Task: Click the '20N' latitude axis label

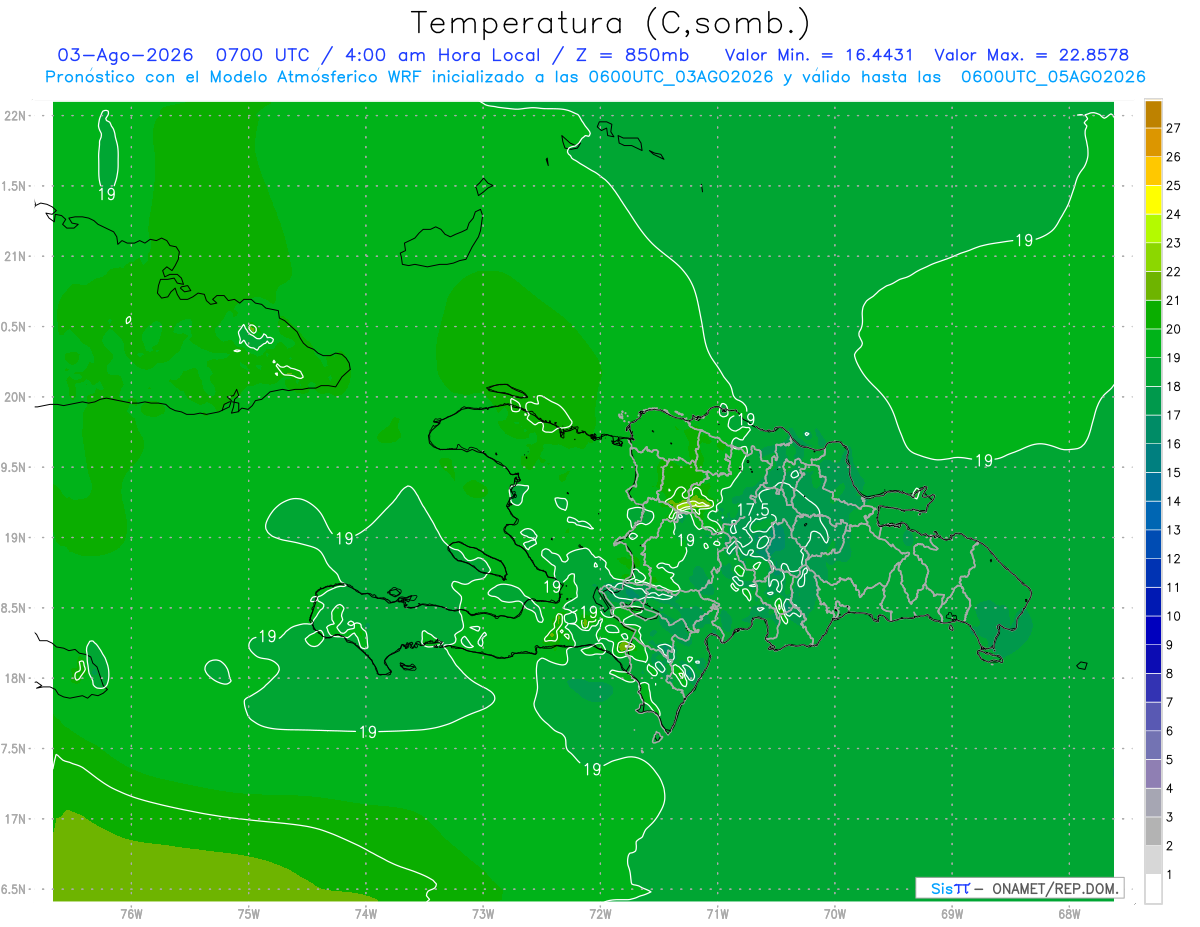Action: (x=16, y=397)
